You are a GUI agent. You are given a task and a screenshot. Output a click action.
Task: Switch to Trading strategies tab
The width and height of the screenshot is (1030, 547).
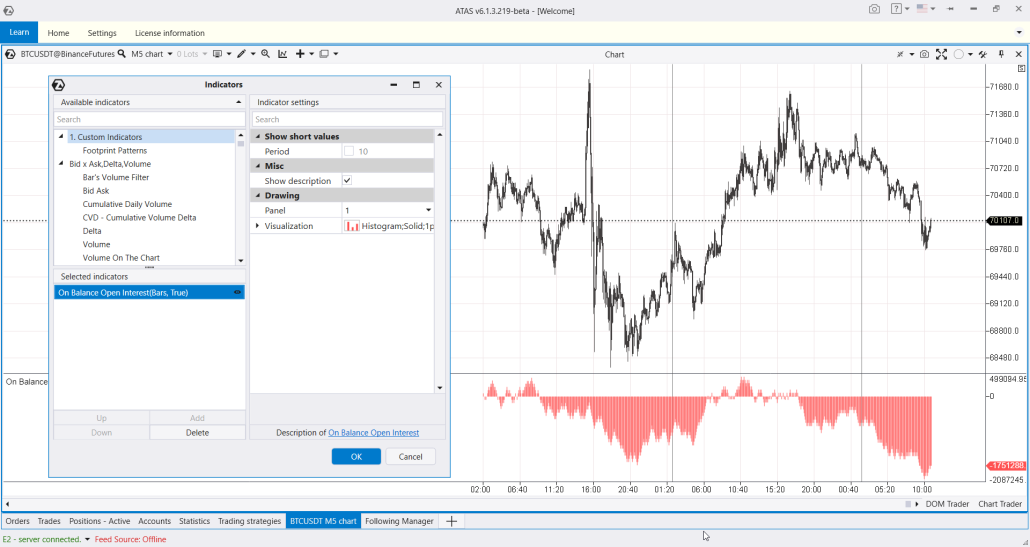250,521
